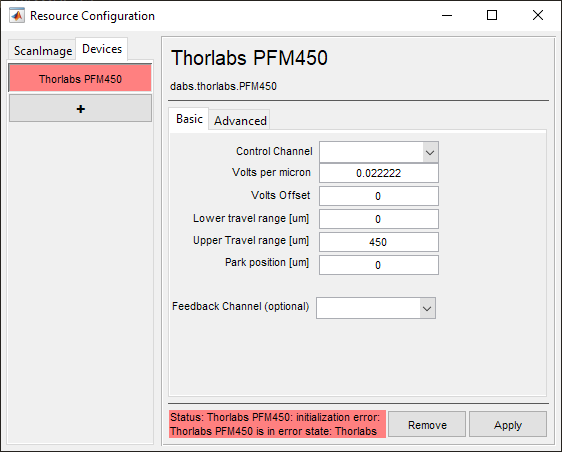The height and width of the screenshot is (452, 562).
Task: Remove the Thorlabs PFM450 device
Action: pyautogui.click(x=427, y=424)
